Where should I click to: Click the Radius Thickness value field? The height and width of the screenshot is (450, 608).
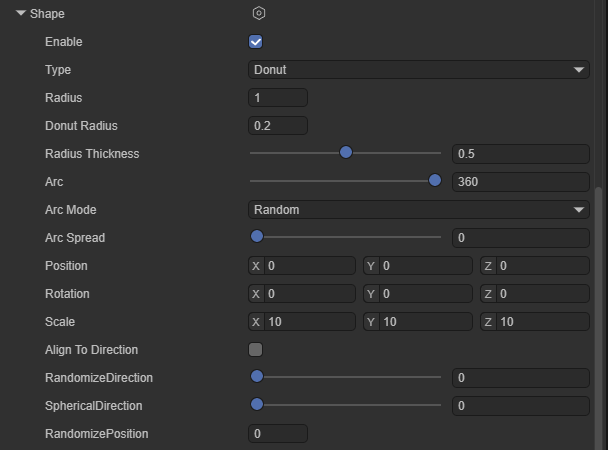click(x=520, y=154)
